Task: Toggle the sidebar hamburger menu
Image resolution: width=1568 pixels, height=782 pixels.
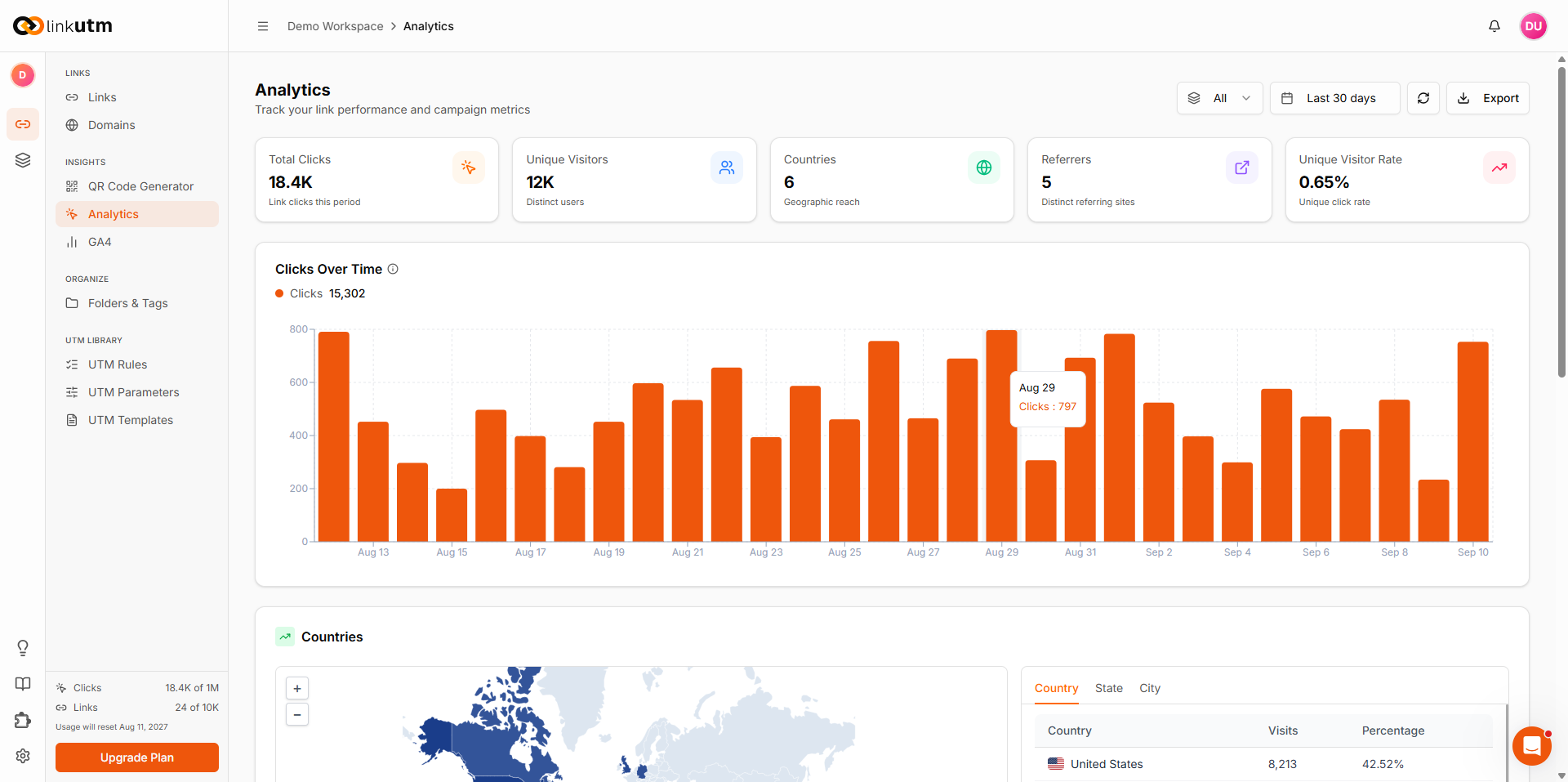Action: click(263, 26)
